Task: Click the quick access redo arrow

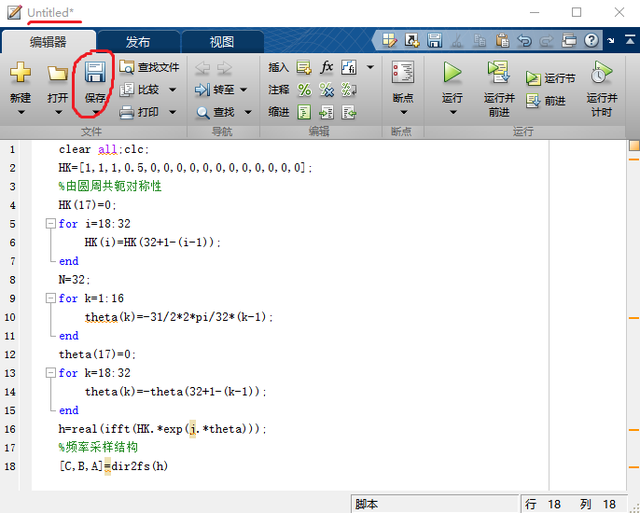Action: pyautogui.click(x=547, y=40)
